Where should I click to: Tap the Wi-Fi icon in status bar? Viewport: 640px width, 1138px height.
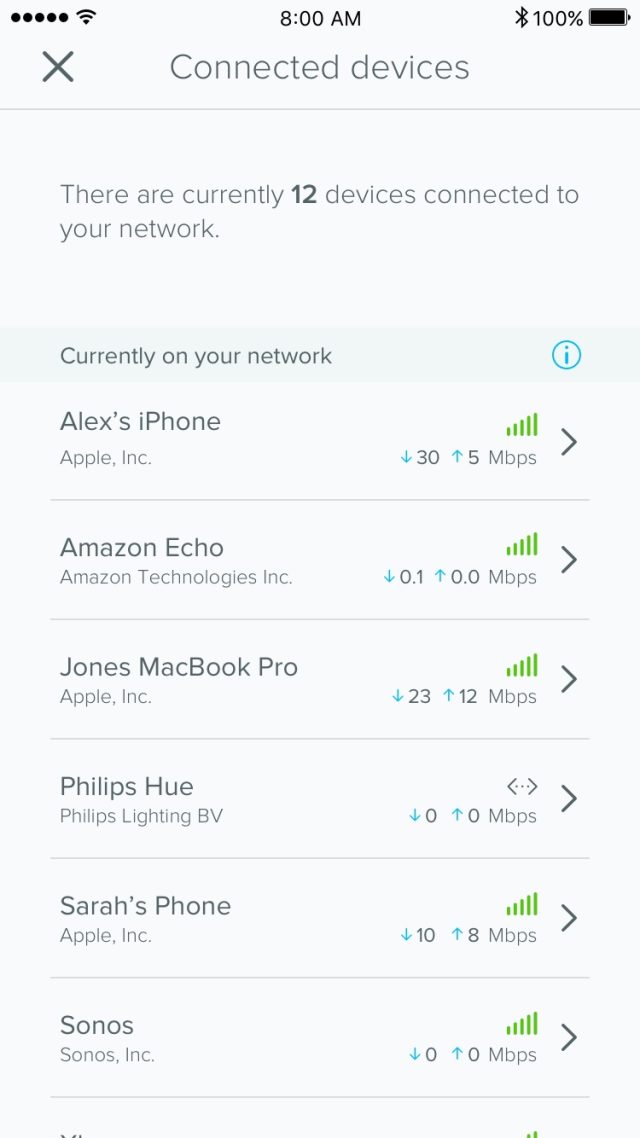coord(87,17)
